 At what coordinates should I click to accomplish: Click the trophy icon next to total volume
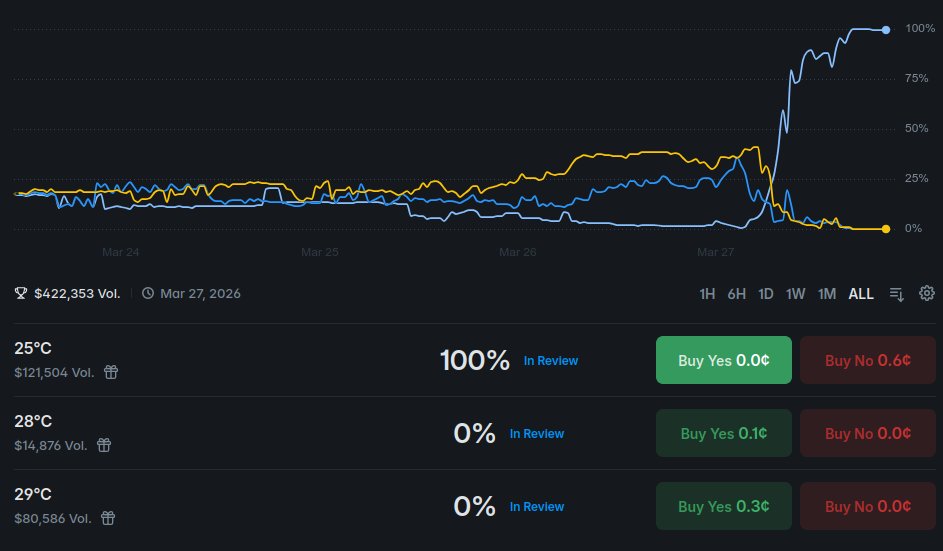tap(21, 293)
